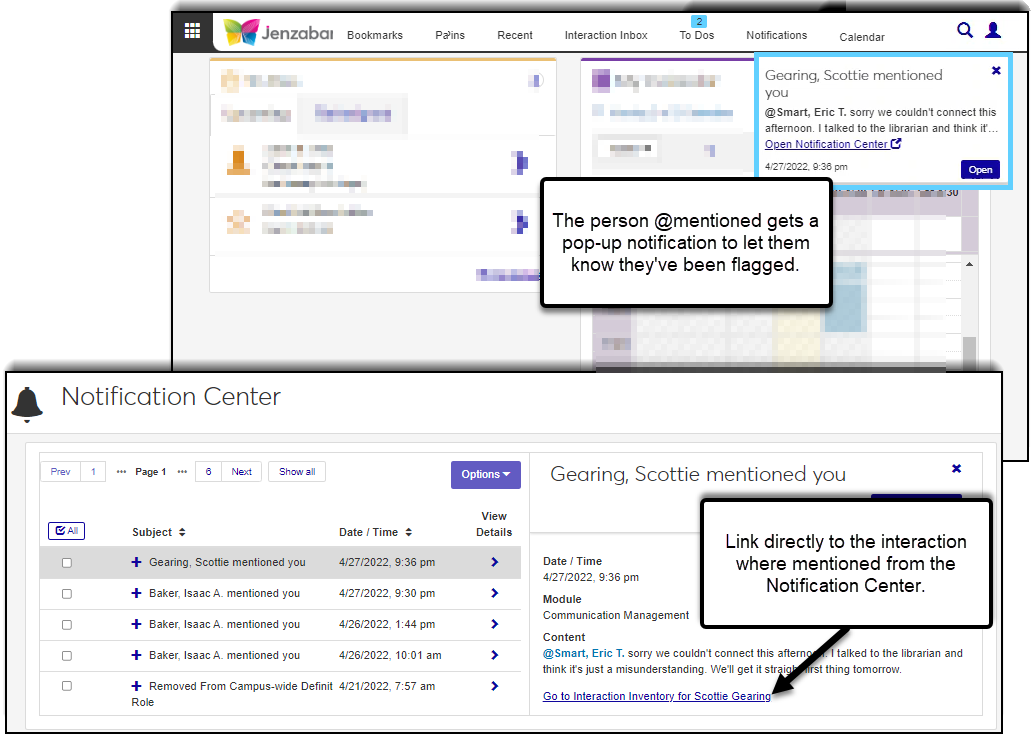The width and height of the screenshot is (1035, 743).
Task: Open the app grid menu icon
Action: point(192,32)
